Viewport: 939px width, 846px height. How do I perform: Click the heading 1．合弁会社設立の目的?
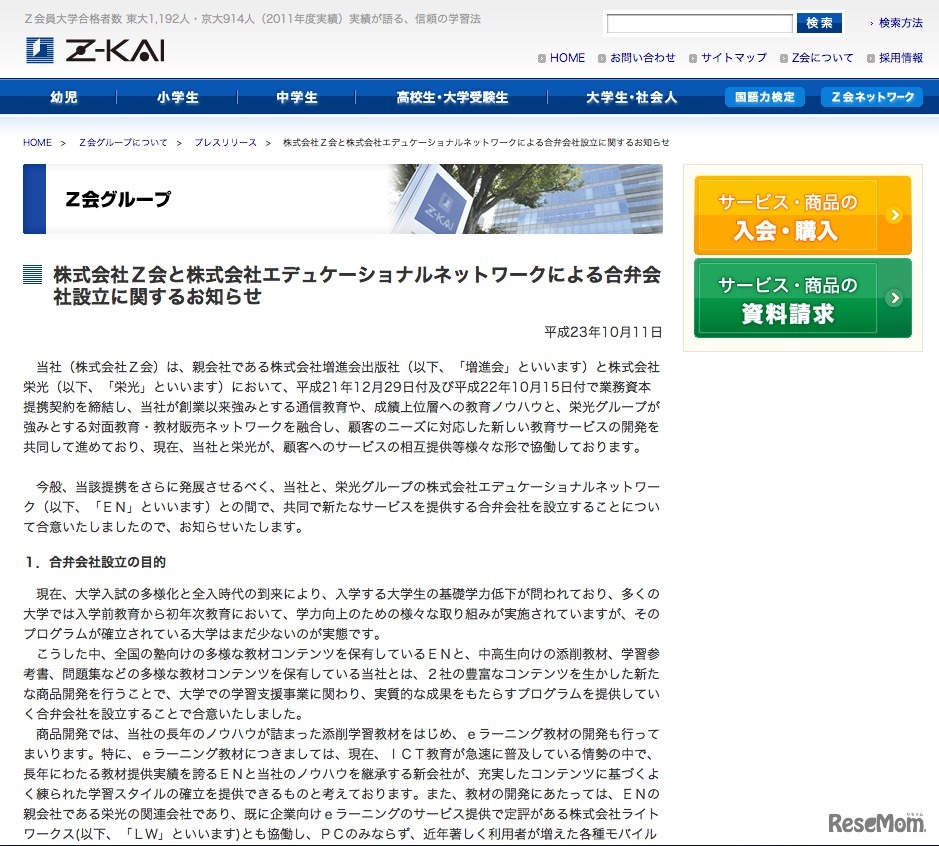(95, 562)
